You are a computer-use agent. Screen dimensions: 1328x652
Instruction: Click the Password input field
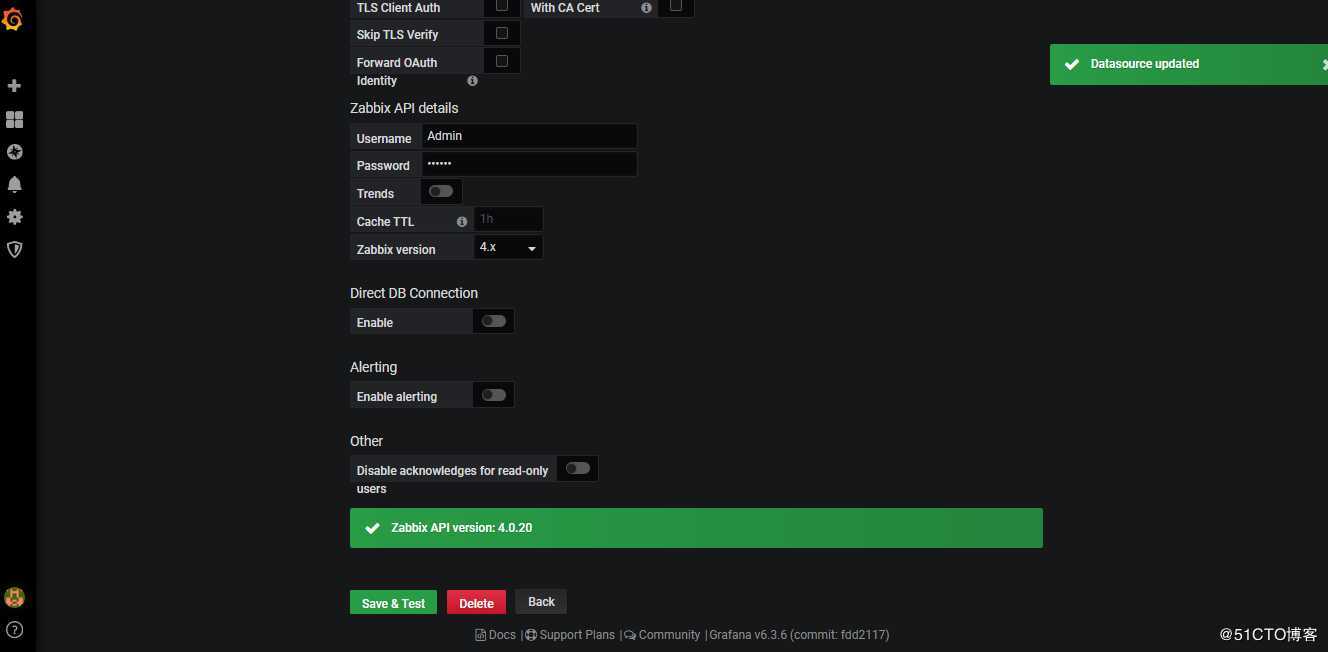click(x=529, y=164)
